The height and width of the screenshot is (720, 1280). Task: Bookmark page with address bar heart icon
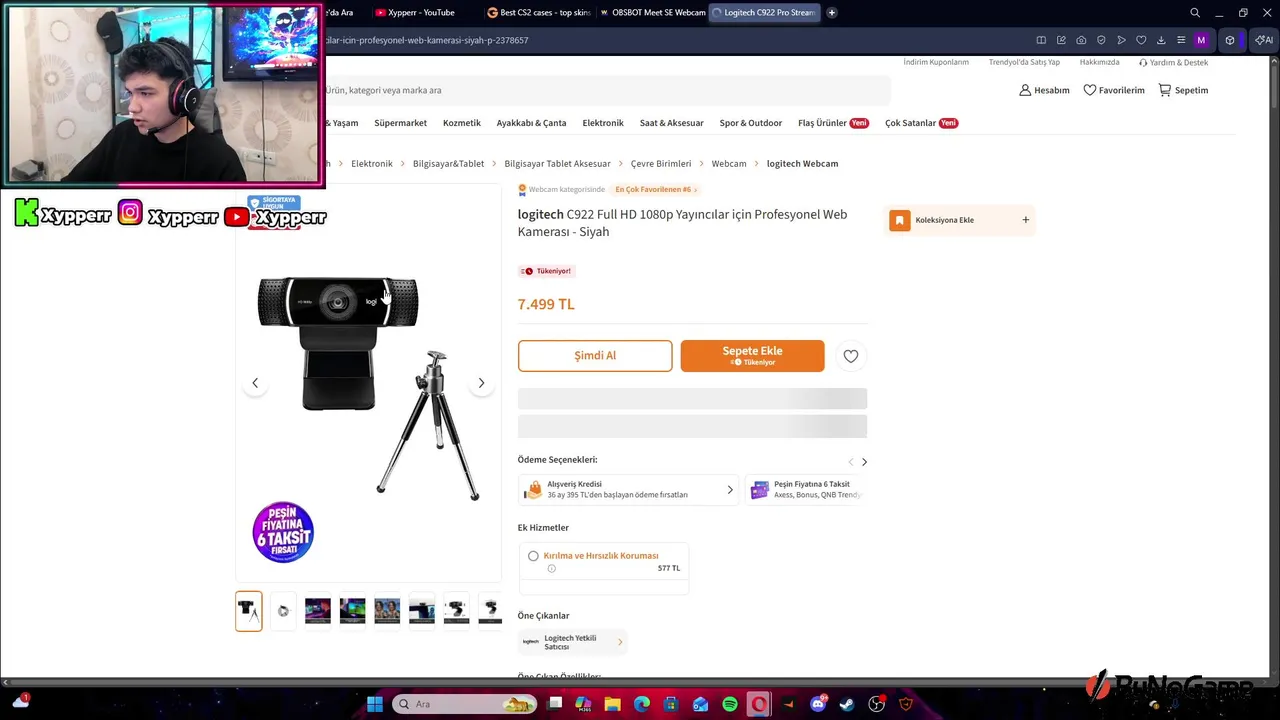pos(1141,40)
